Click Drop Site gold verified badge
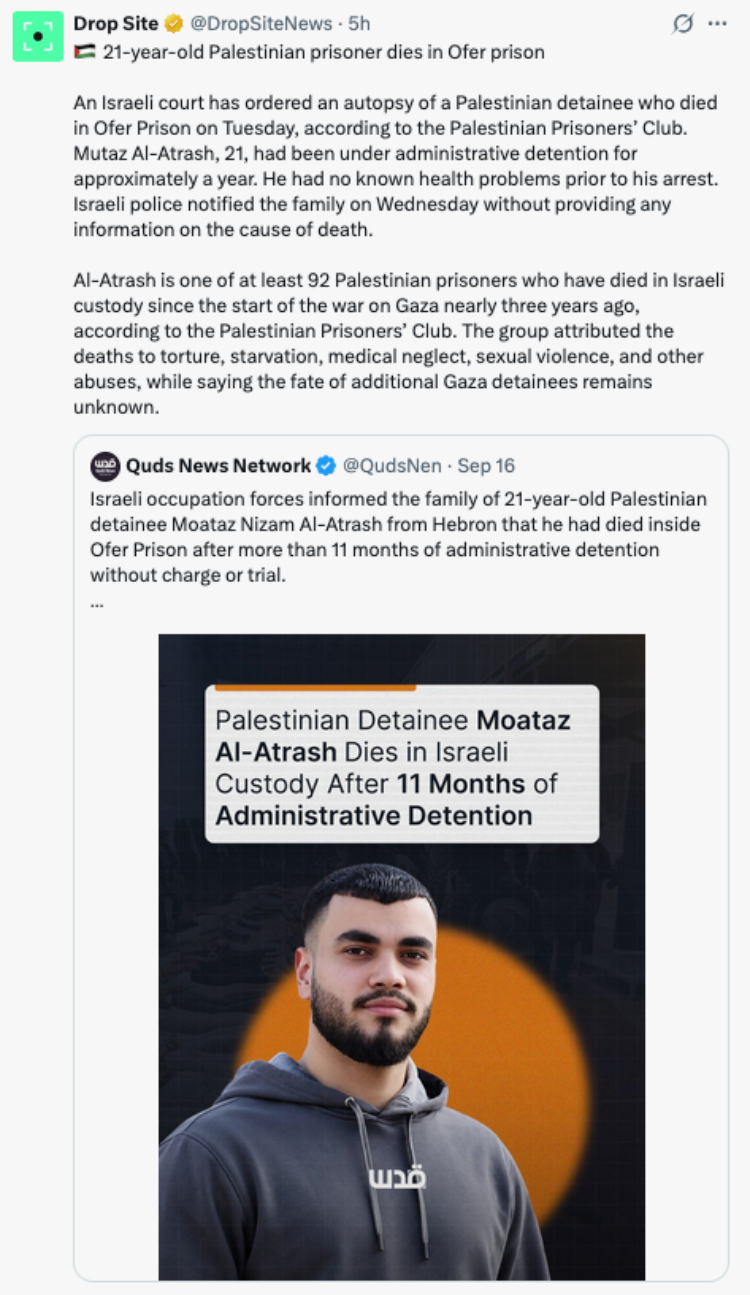Screen dimensions: 750x1295 click(173, 24)
